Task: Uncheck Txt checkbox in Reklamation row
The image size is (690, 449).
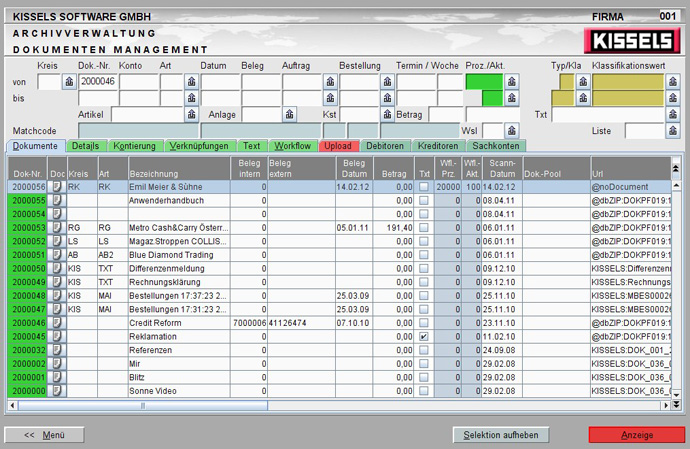Action: [424, 336]
